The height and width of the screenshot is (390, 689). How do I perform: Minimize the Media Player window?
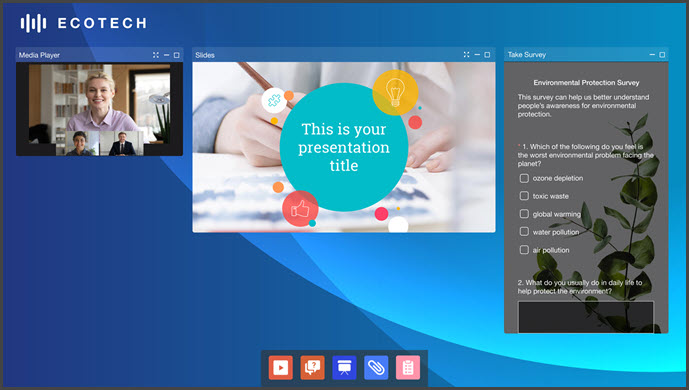(x=167, y=55)
